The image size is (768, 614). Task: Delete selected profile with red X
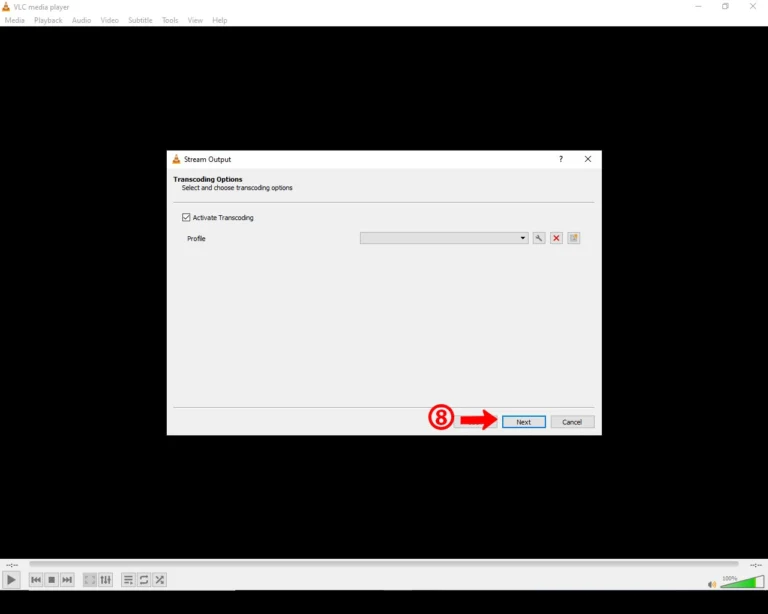tap(556, 238)
